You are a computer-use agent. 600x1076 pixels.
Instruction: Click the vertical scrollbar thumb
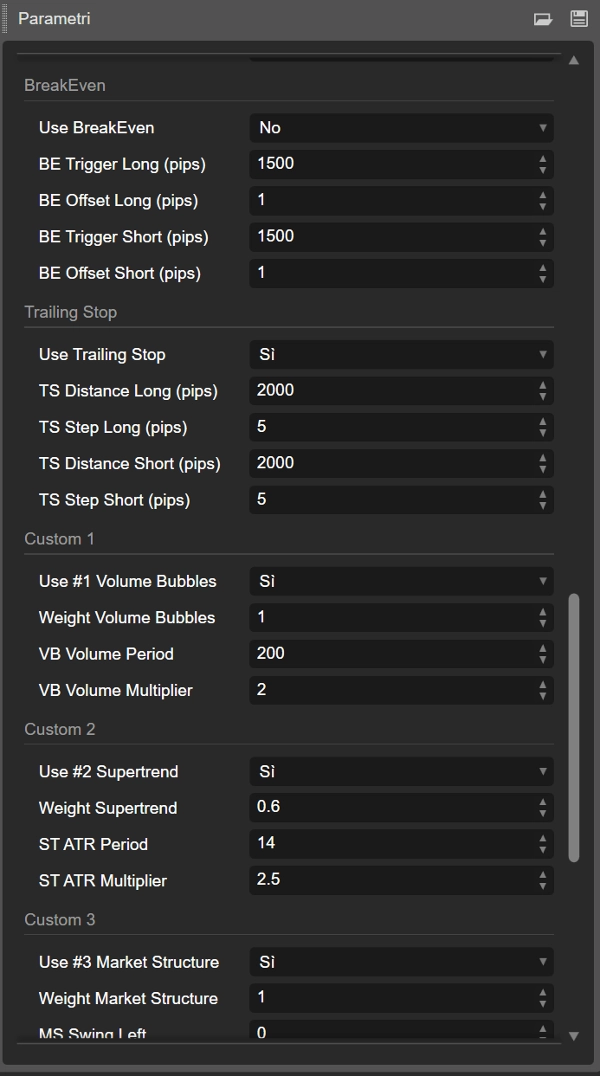pyautogui.click(x=574, y=727)
